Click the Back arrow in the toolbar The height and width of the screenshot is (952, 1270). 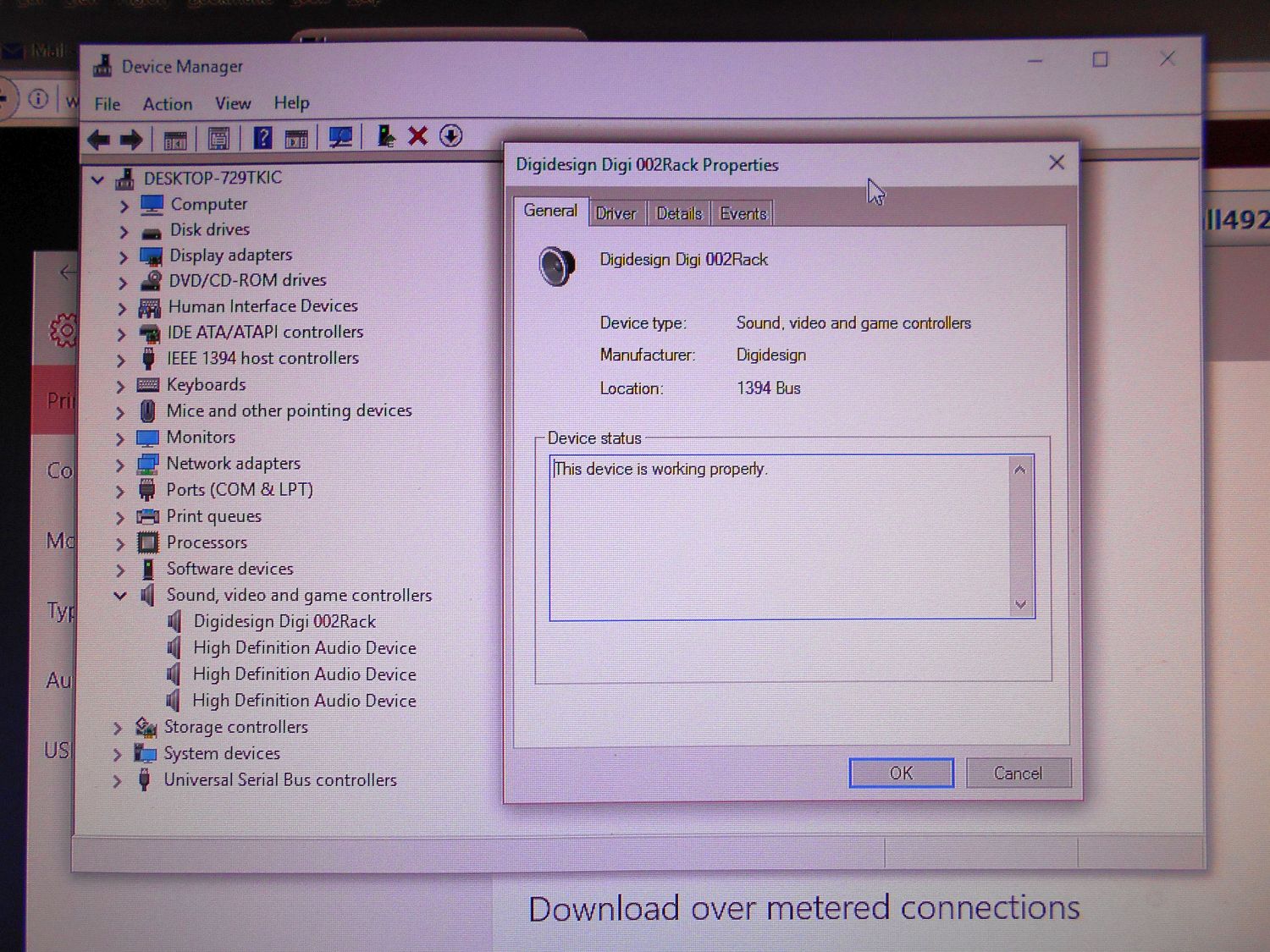click(x=99, y=140)
